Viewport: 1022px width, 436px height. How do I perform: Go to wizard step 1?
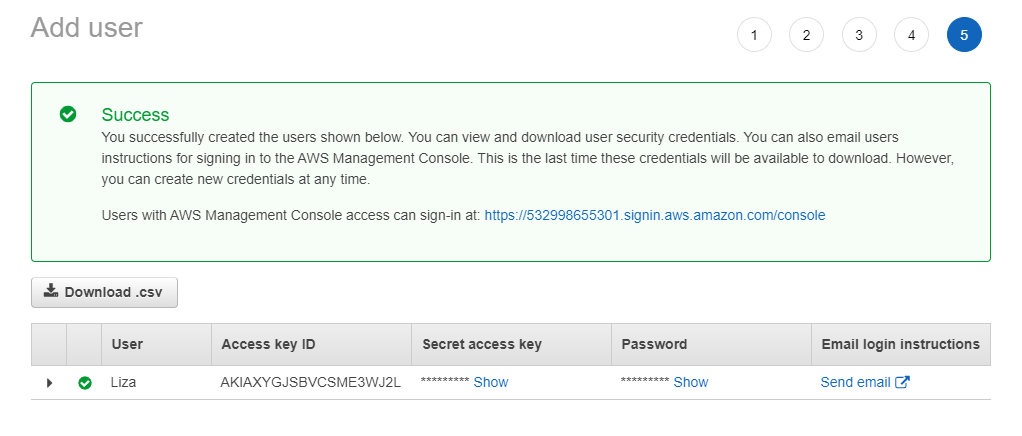click(x=754, y=35)
